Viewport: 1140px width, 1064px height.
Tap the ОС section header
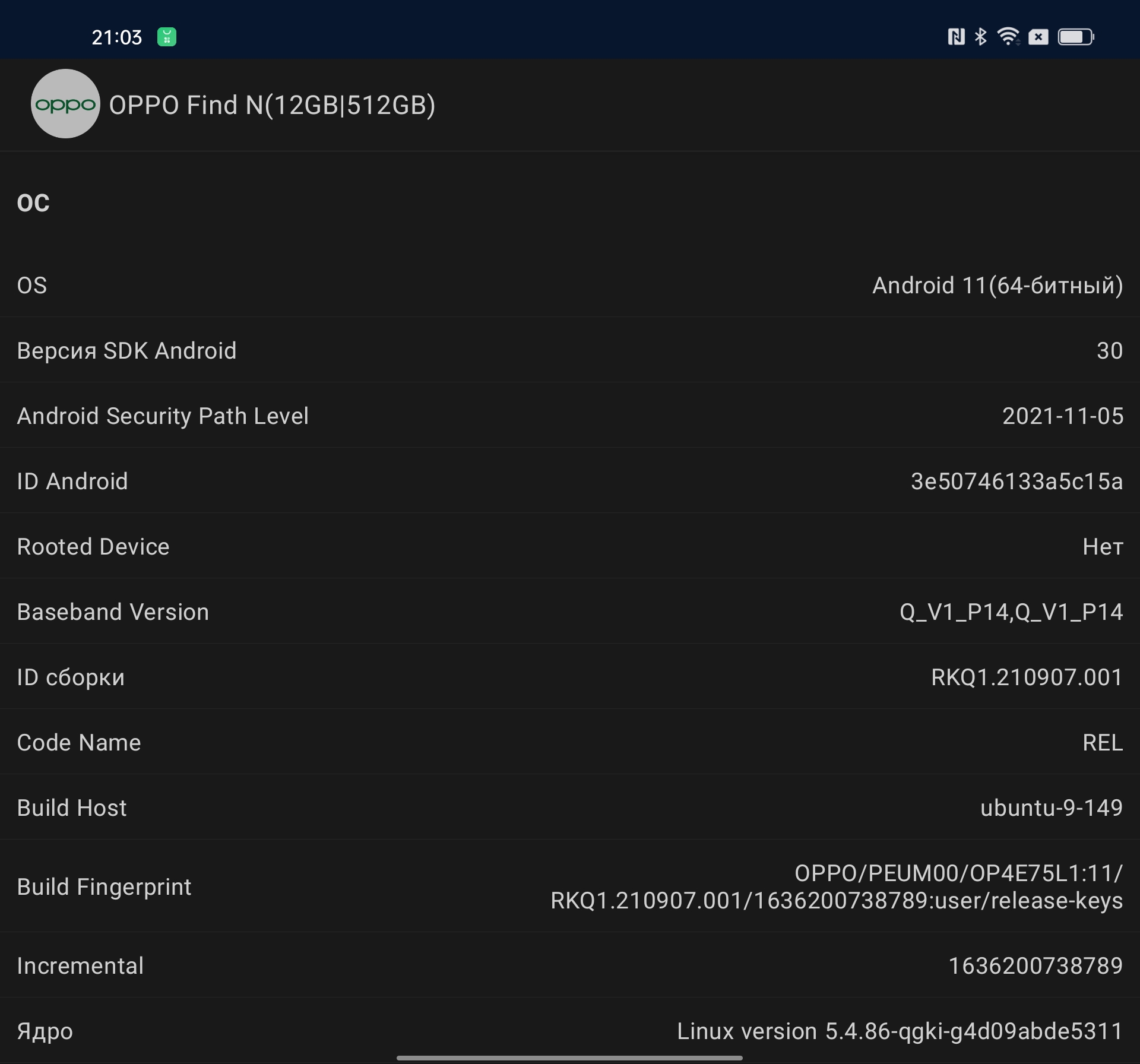pyautogui.click(x=33, y=203)
